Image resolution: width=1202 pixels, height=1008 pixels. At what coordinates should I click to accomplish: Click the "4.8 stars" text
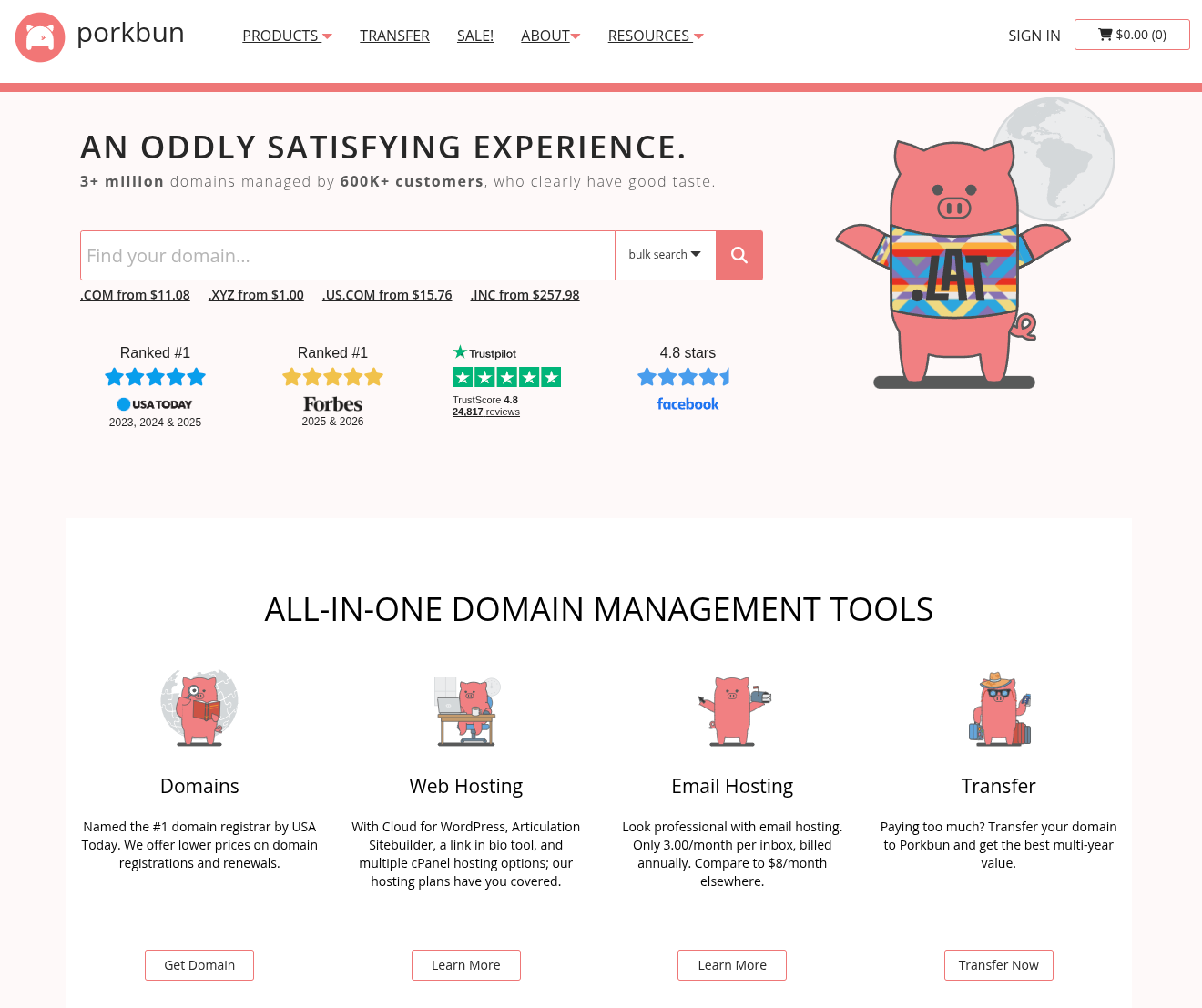coord(688,352)
